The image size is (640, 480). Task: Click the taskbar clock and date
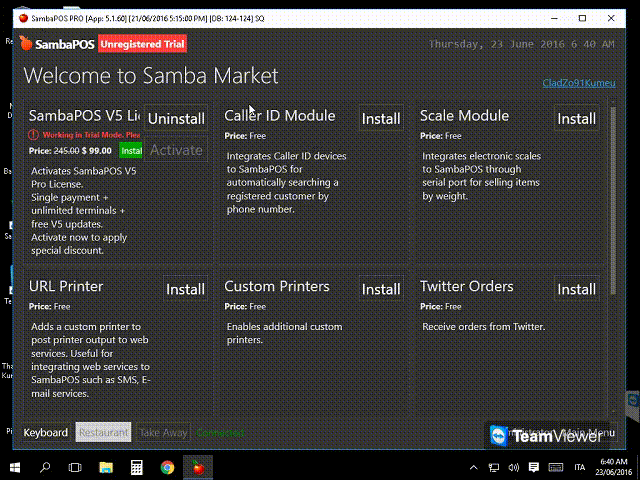tap(613, 467)
